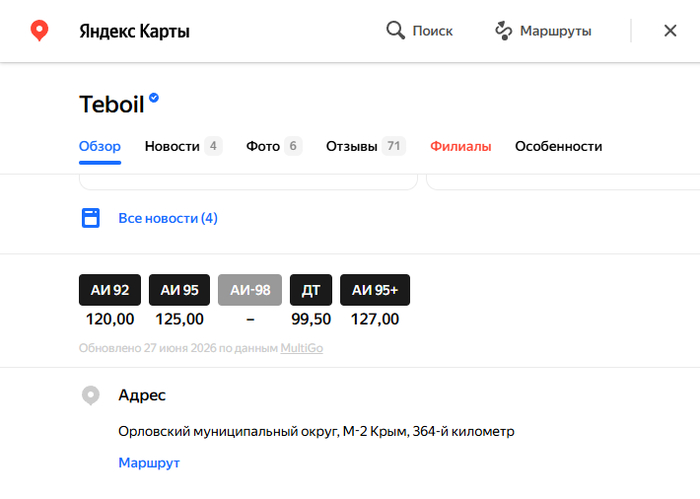Click the grayed АИ-98 fuel badge
The height and width of the screenshot is (499, 700).
tap(250, 290)
